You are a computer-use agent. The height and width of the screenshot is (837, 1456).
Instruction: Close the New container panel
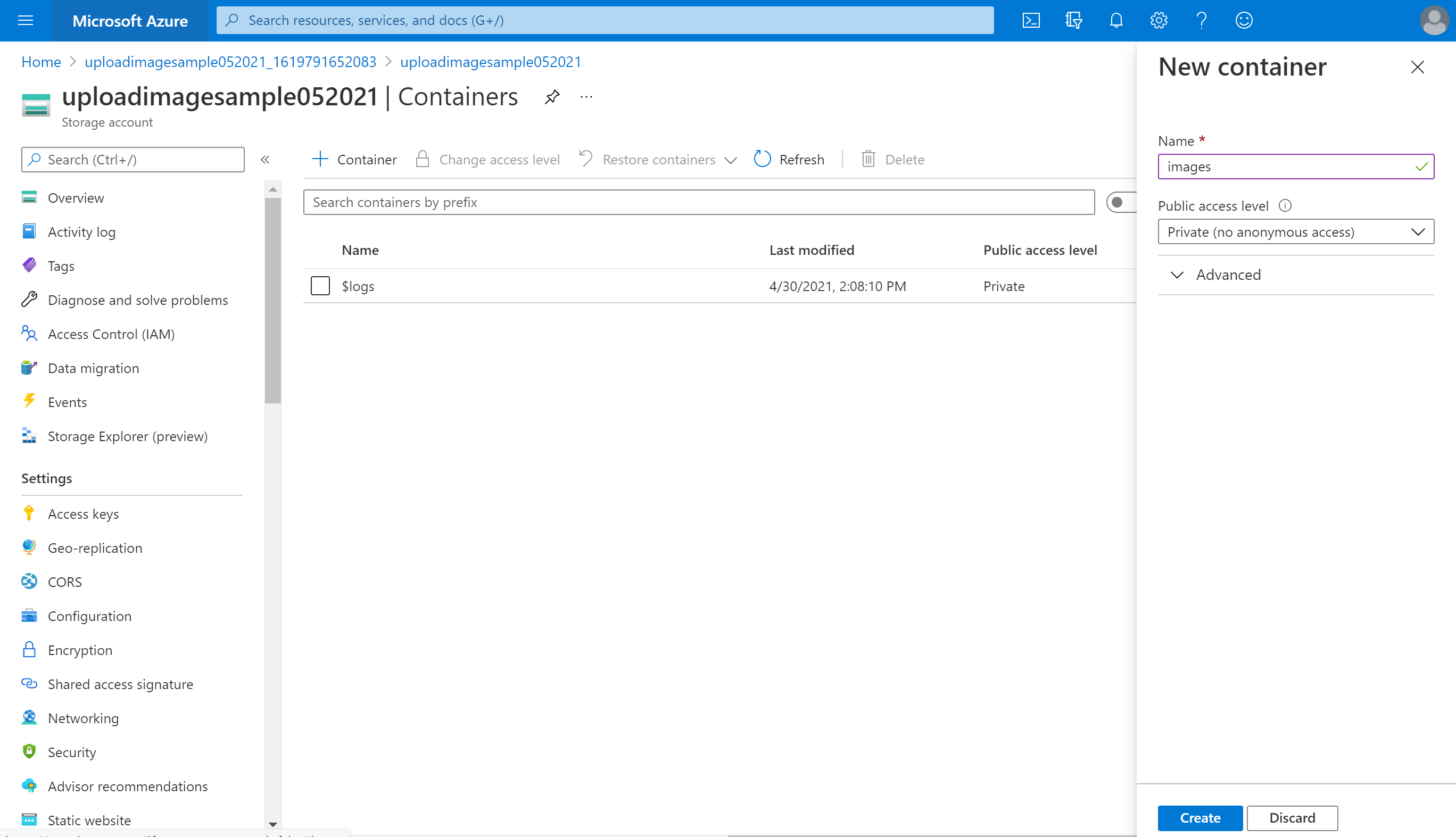[1418, 67]
